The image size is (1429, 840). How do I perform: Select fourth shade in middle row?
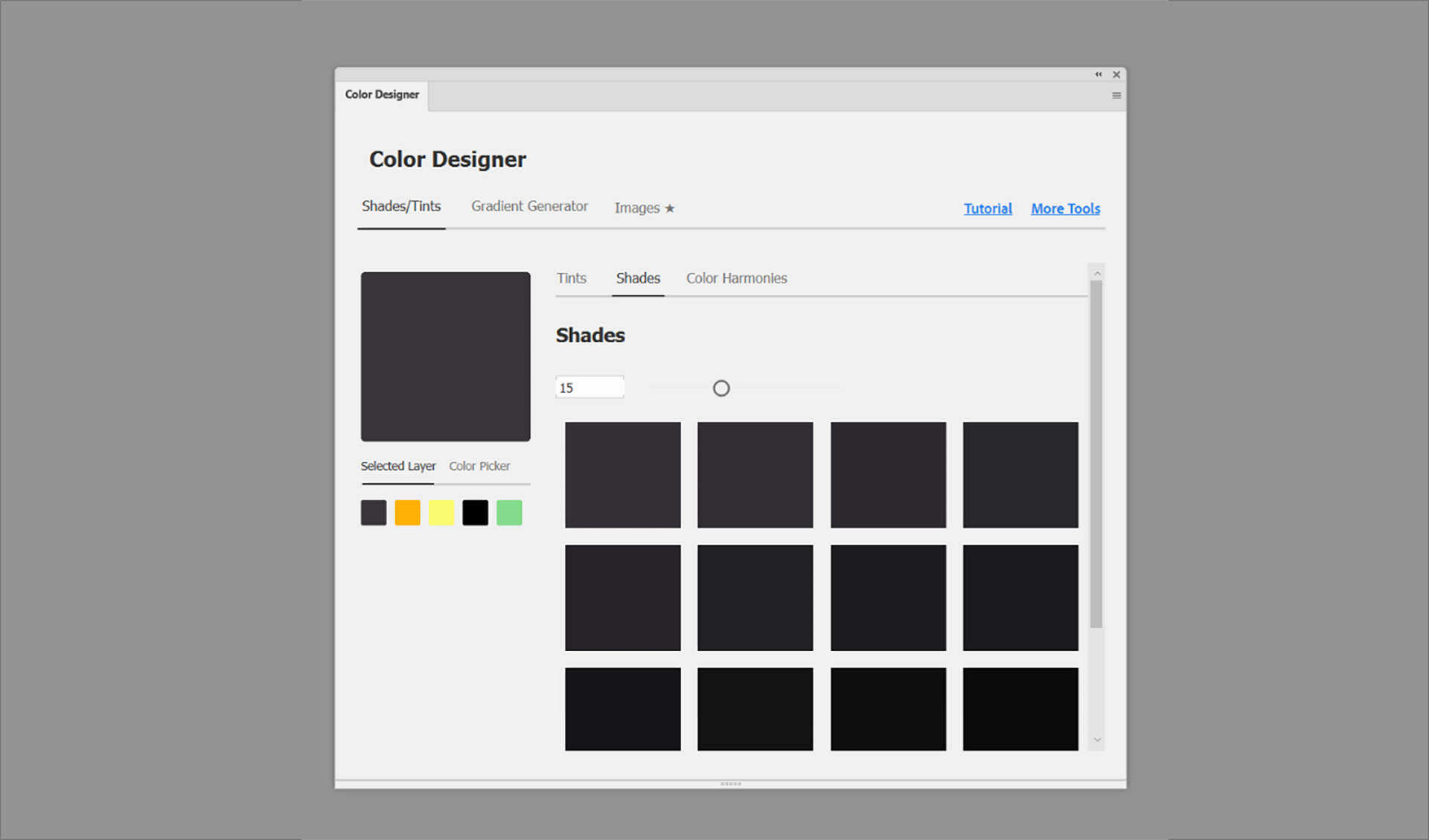pyautogui.click(x=1020, y=597)
